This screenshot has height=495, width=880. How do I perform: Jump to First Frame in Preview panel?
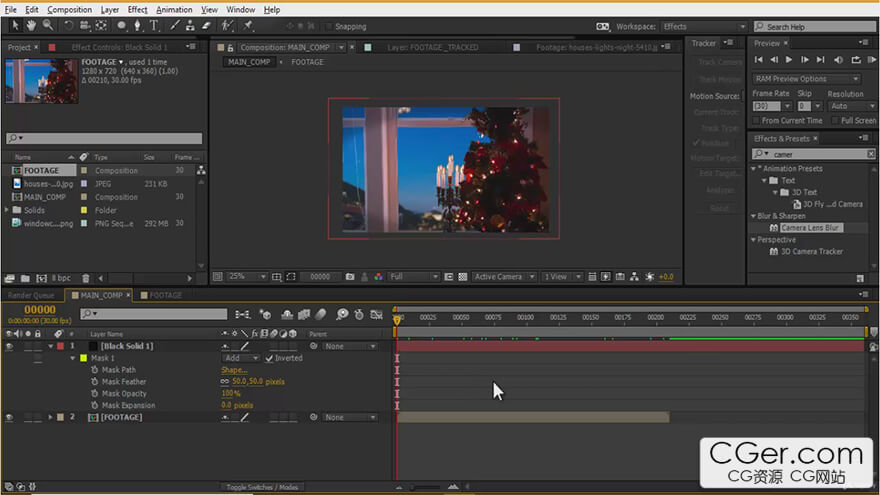coord(758,59)
